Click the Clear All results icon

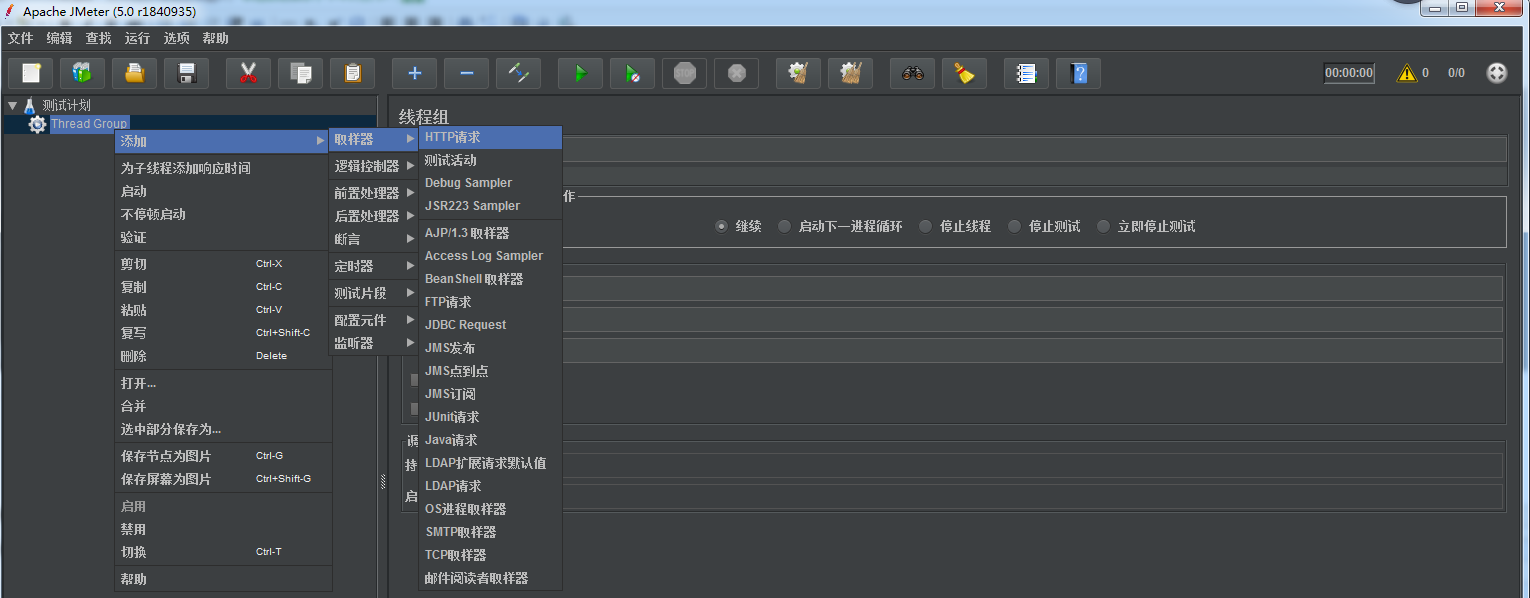[x=850, y=73]
